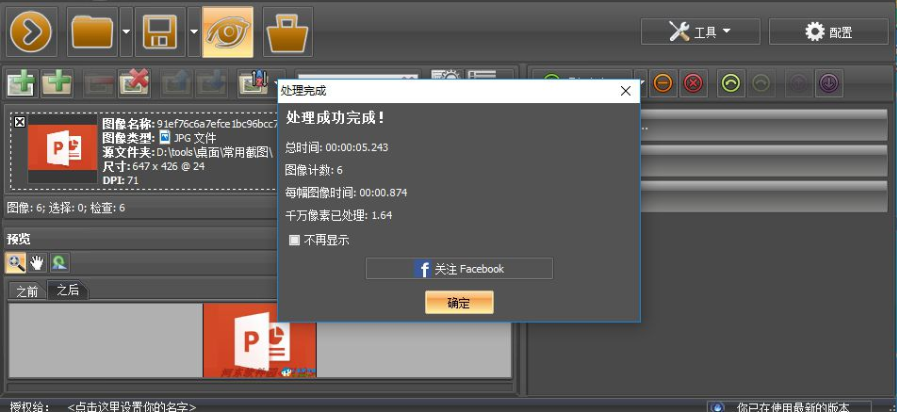Expand the dropdown beside the folder icon
Viewport: 897px width, 413px height.
[126, 32]
